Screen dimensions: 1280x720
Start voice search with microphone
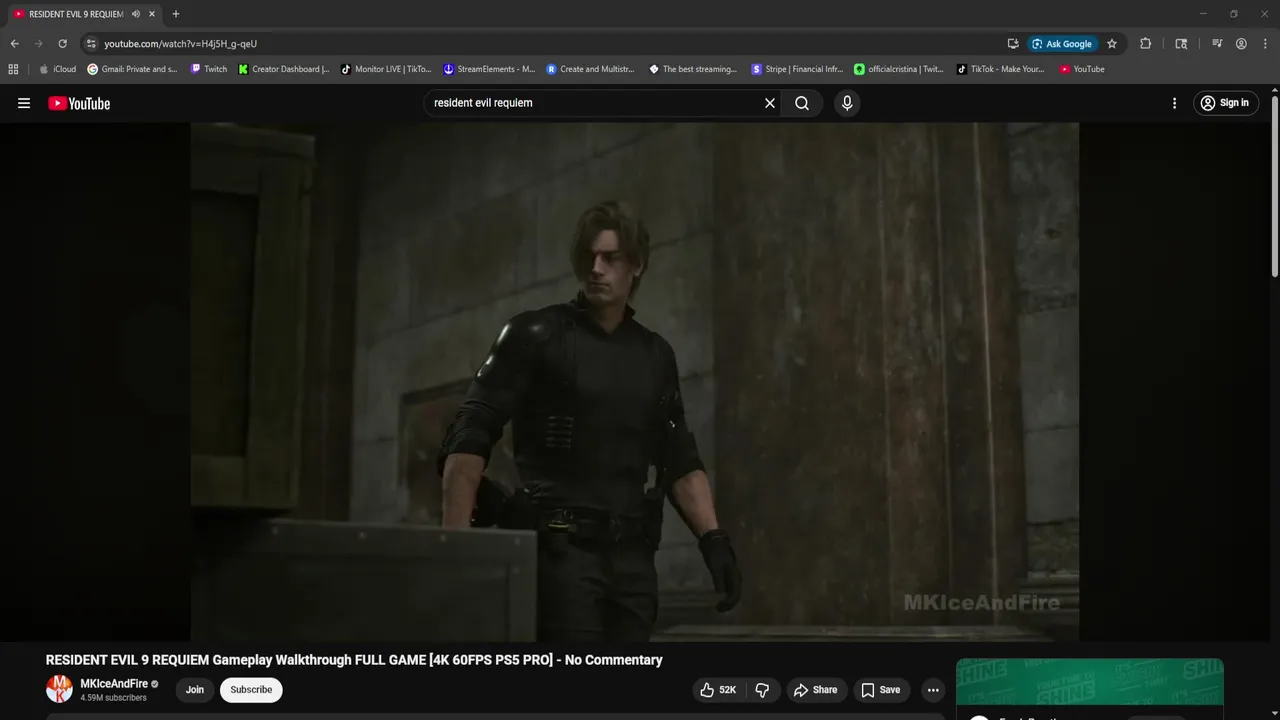847,103
